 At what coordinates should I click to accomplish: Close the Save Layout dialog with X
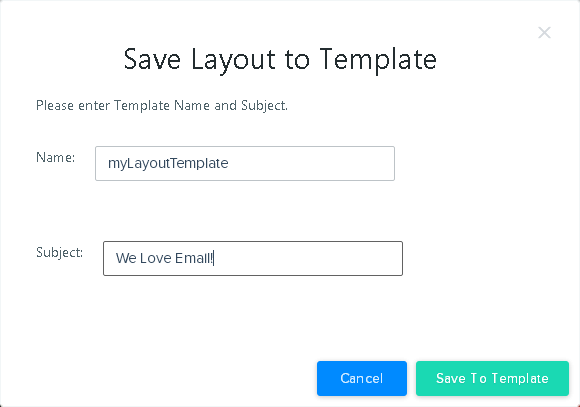(544, 33)
